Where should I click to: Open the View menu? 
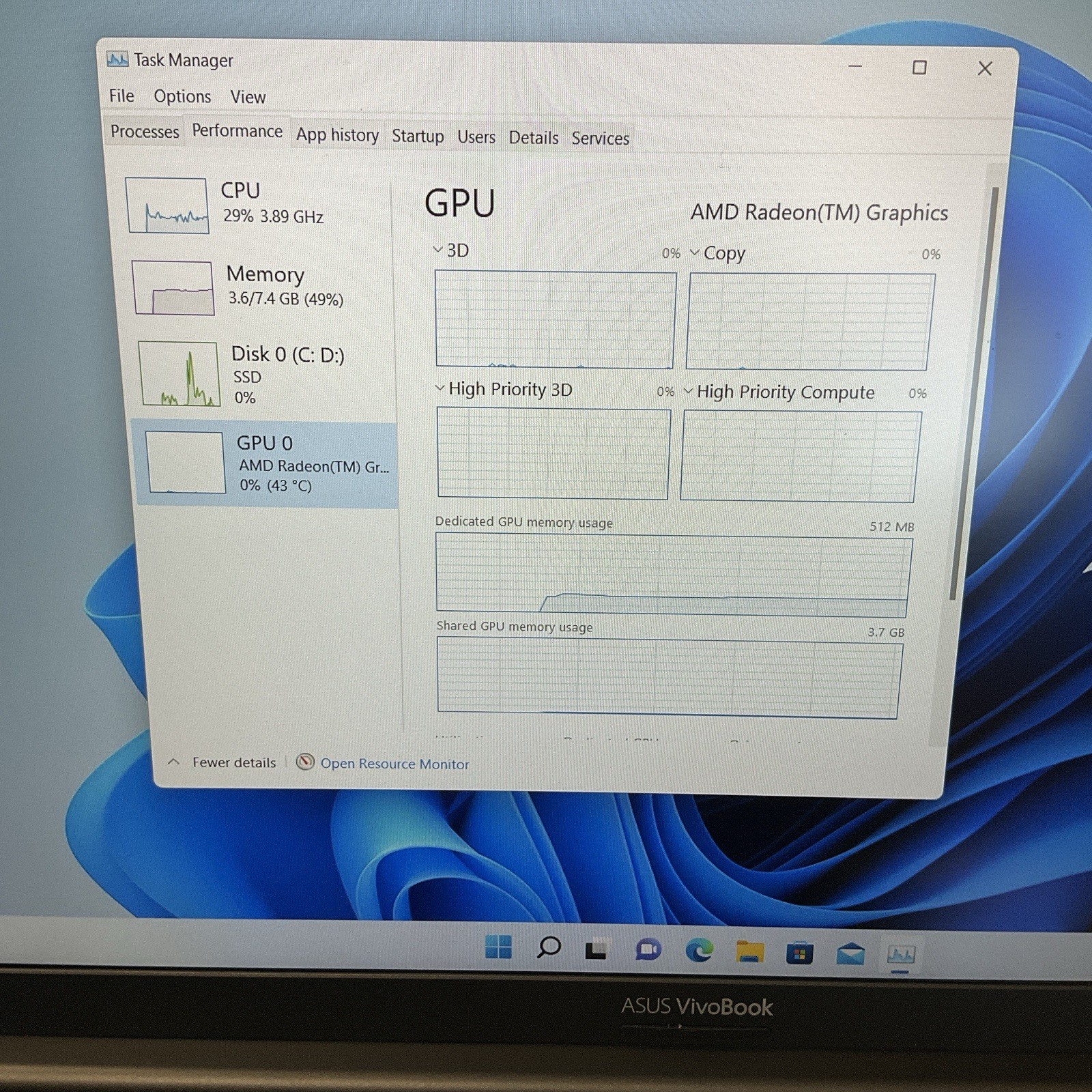point(248,97)
